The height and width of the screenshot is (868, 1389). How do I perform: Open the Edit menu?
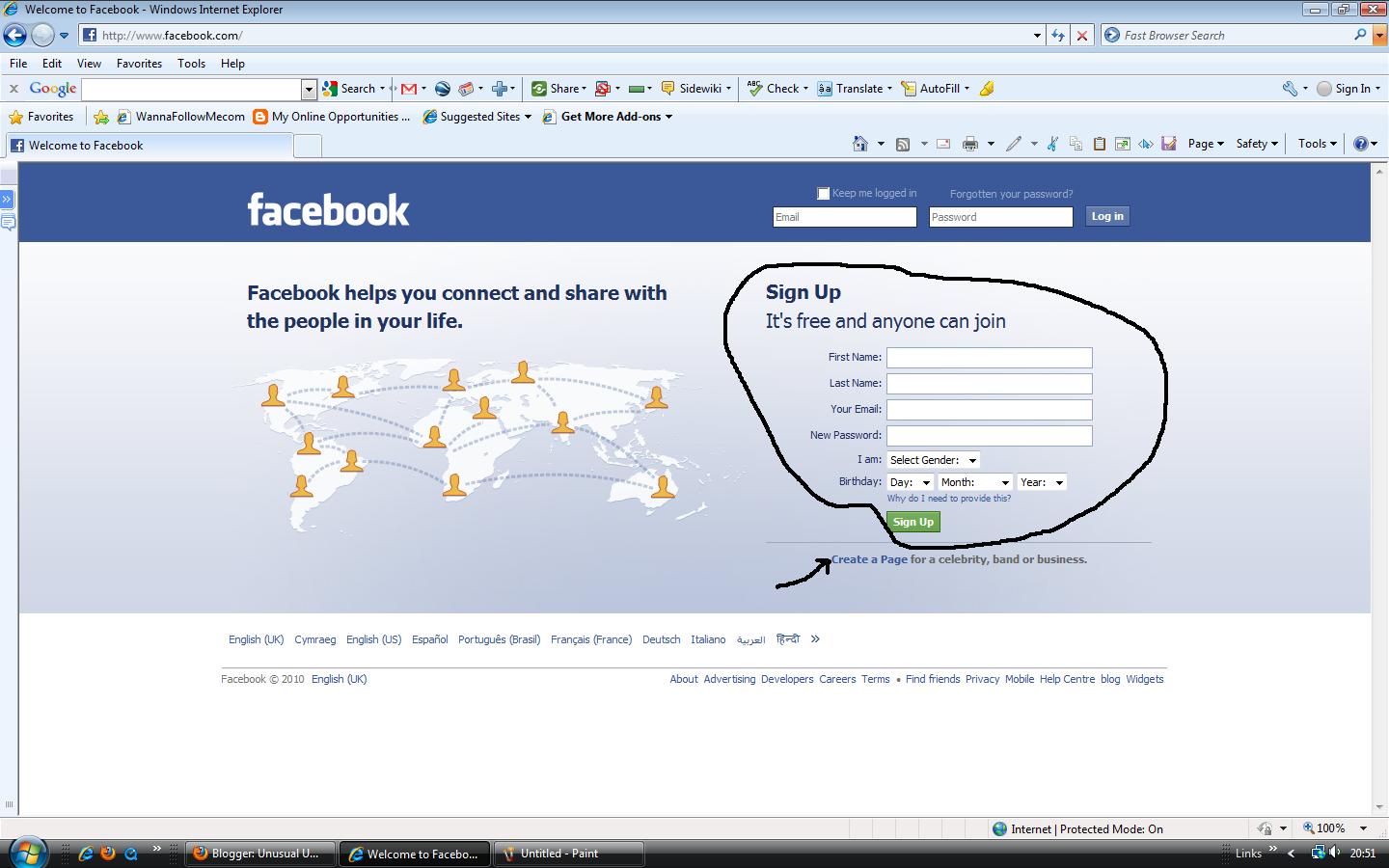[x=52, y=64]
